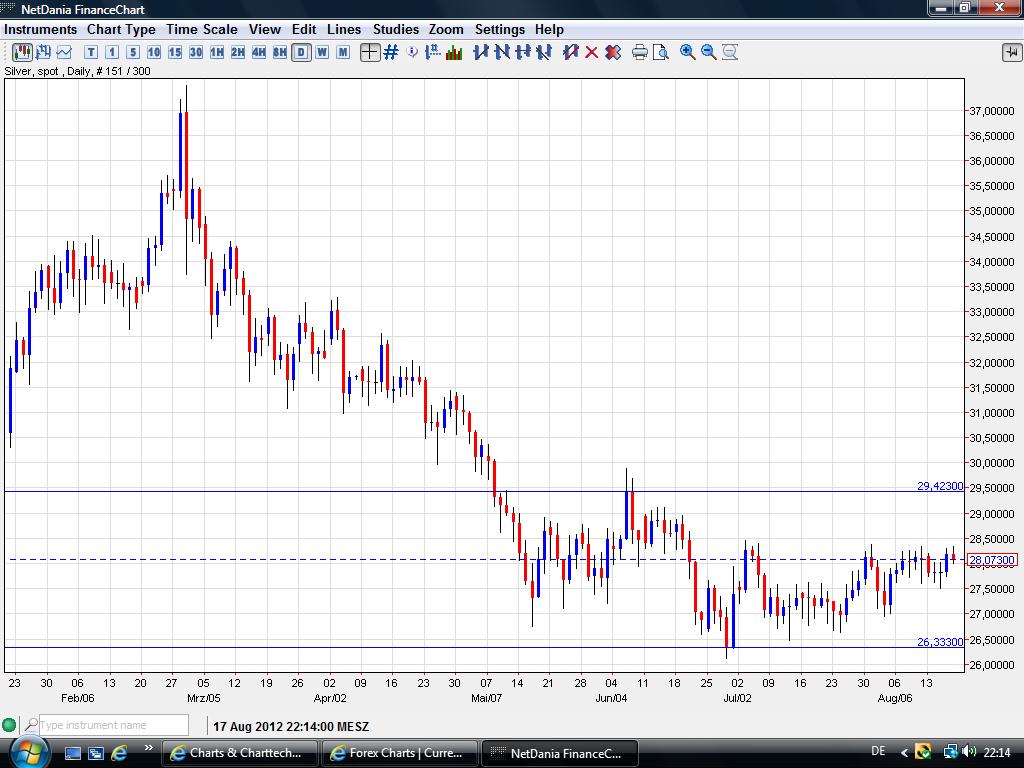Zoom out with the magnifier minus icon

(x=709, y=52)
